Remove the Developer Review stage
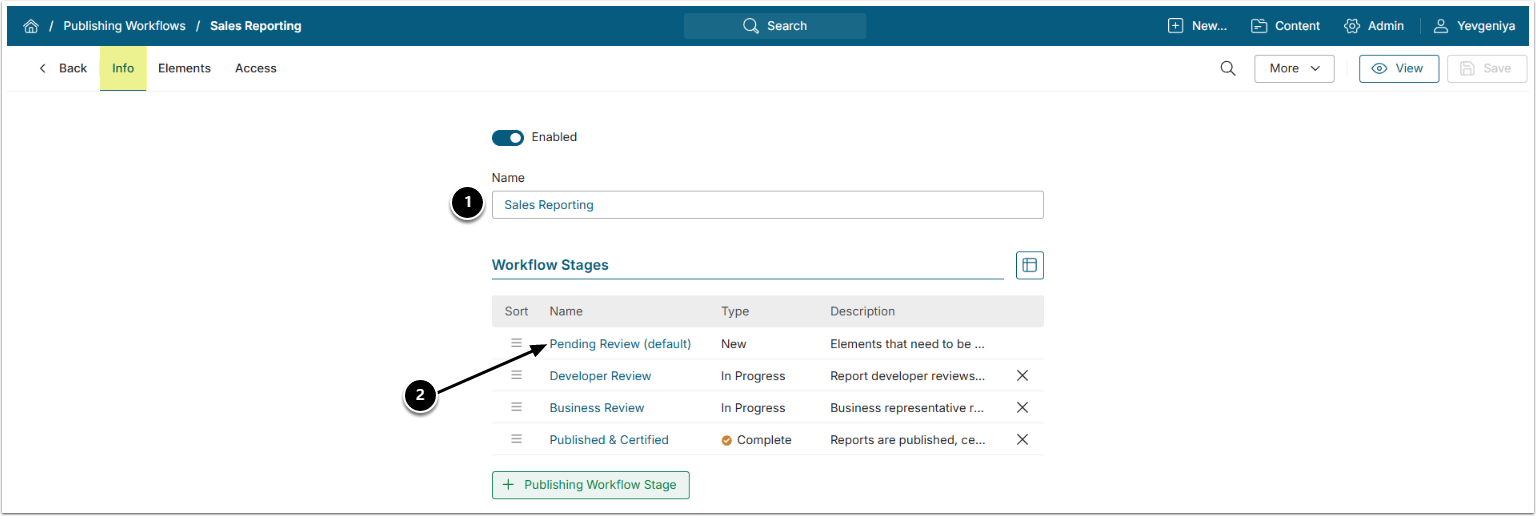Image resolution: width=1536 pixels, height=516 pixels. click(1022, 376)
